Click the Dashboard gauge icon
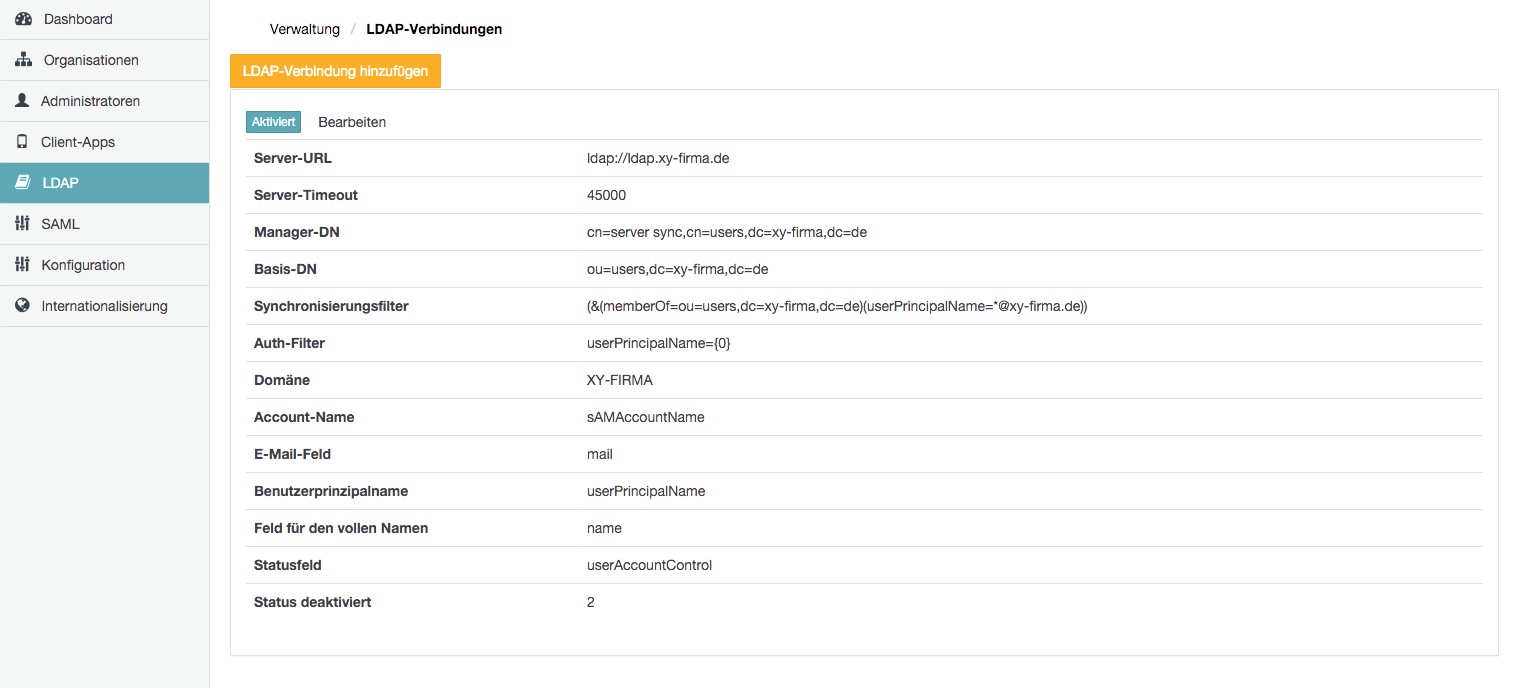Image resolution: width=1534 pixels, height=688 pixels. tap(23, 19)
